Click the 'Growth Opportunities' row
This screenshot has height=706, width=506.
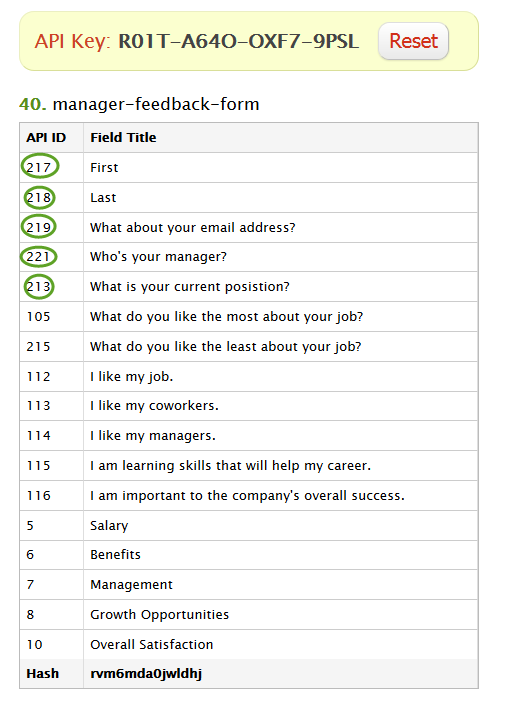pyautogui.click(x=249, y=614)
